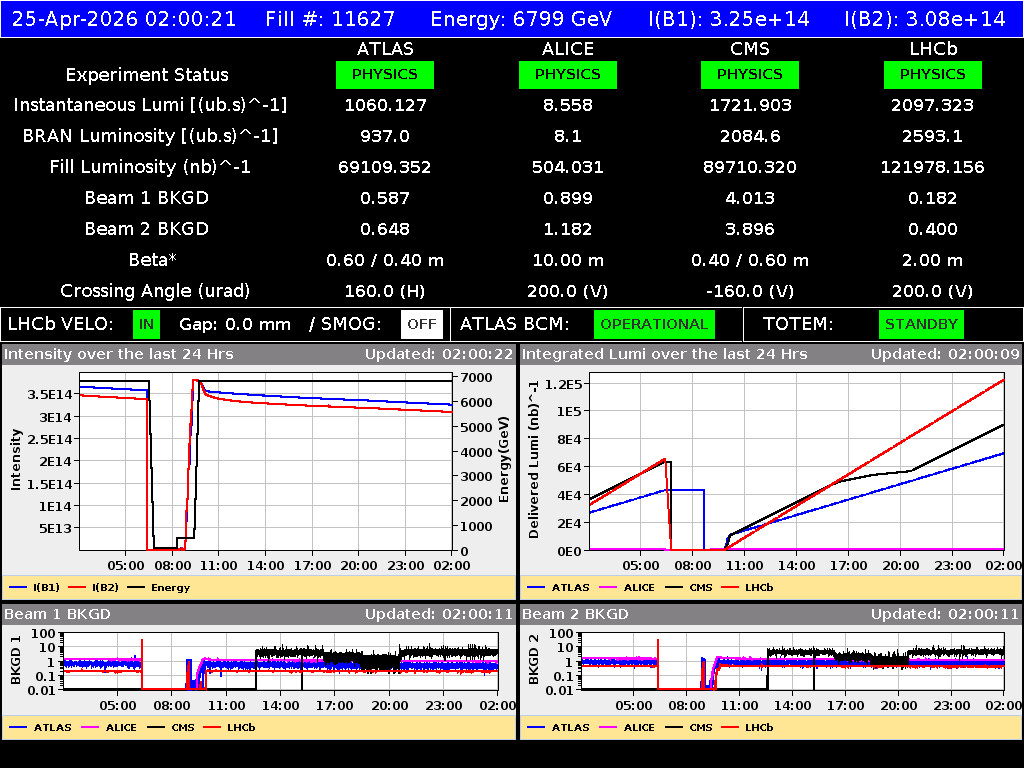Image resolution: width=1024 pixels, height=768 pixels.
Task: Click the Beam 1 BKGD chart title
Action: tap(57, 614)
